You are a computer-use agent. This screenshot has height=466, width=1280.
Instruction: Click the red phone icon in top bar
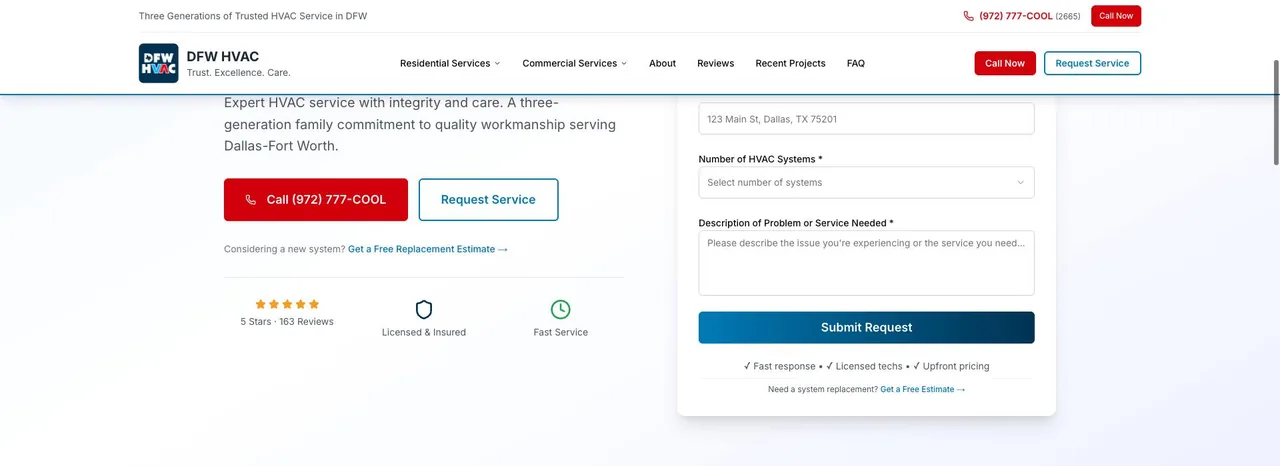(968, 16)
